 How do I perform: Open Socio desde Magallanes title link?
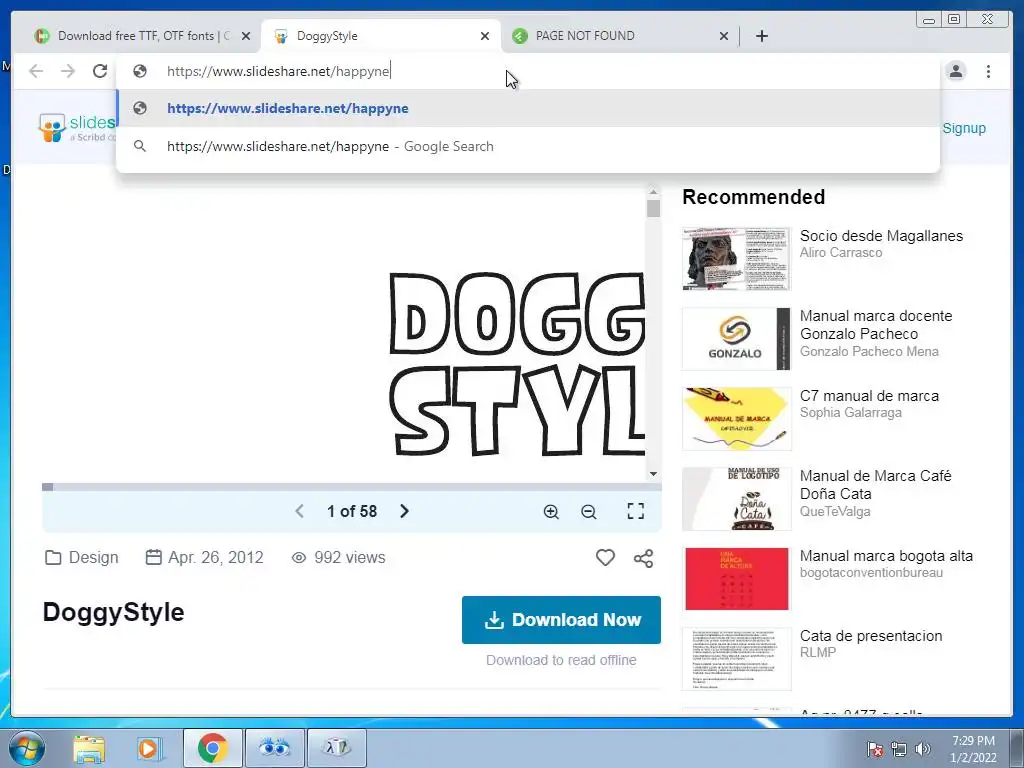point(881,236)
